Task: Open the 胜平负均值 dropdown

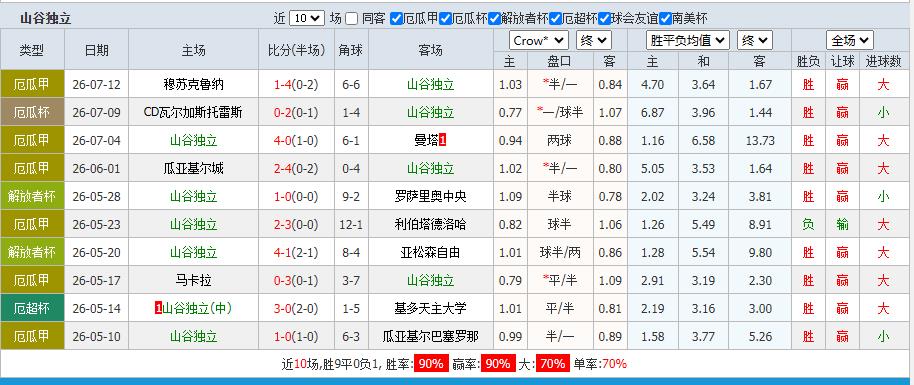Action: coord(688,41)
